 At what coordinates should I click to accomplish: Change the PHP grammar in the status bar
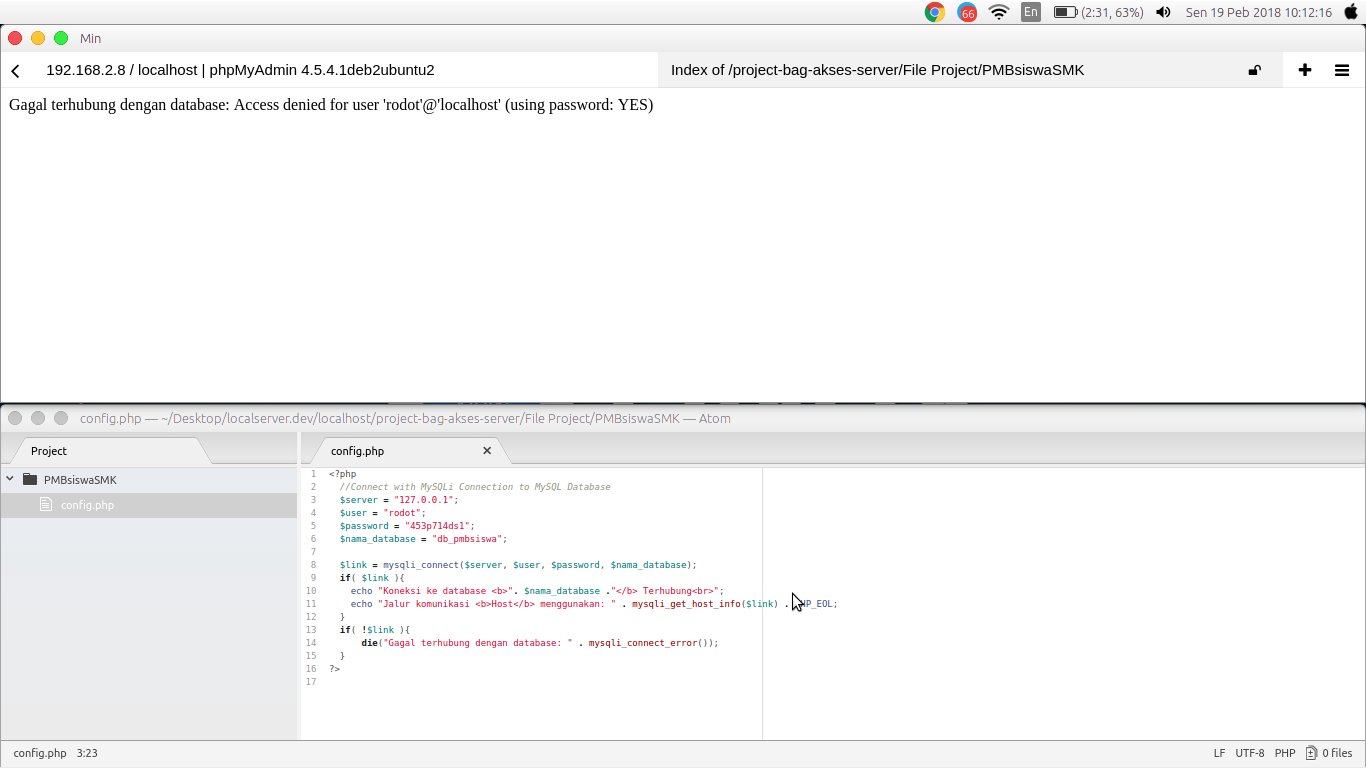1285,753
